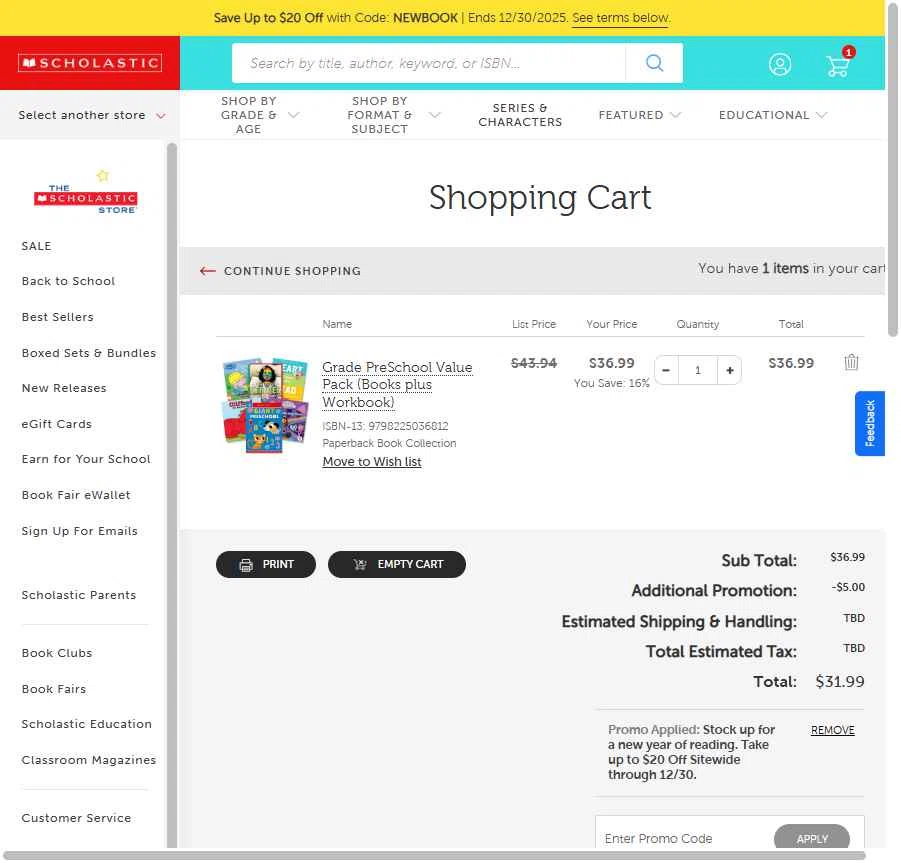This screenshot has height=863, width=901.
Task: Open Back to School sidebar link
Action: coord(68,281)
